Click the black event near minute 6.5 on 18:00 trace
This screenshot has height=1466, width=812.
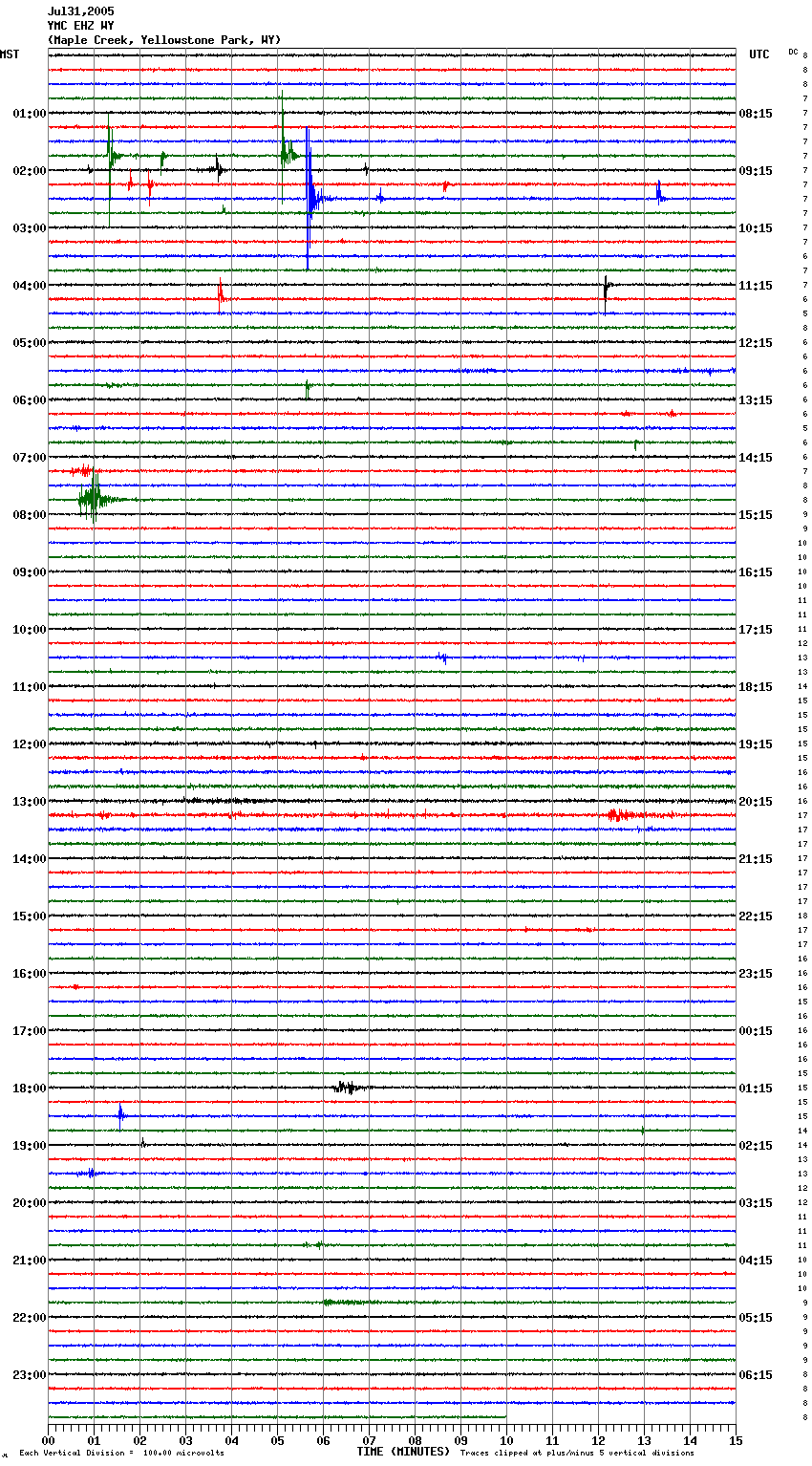(x=347, y=1088)
